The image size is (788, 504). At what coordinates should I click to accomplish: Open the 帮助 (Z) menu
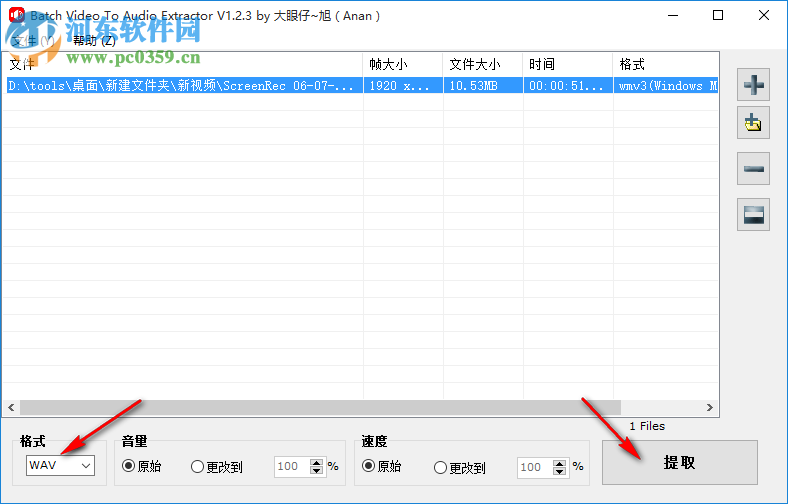click(94, 40)
